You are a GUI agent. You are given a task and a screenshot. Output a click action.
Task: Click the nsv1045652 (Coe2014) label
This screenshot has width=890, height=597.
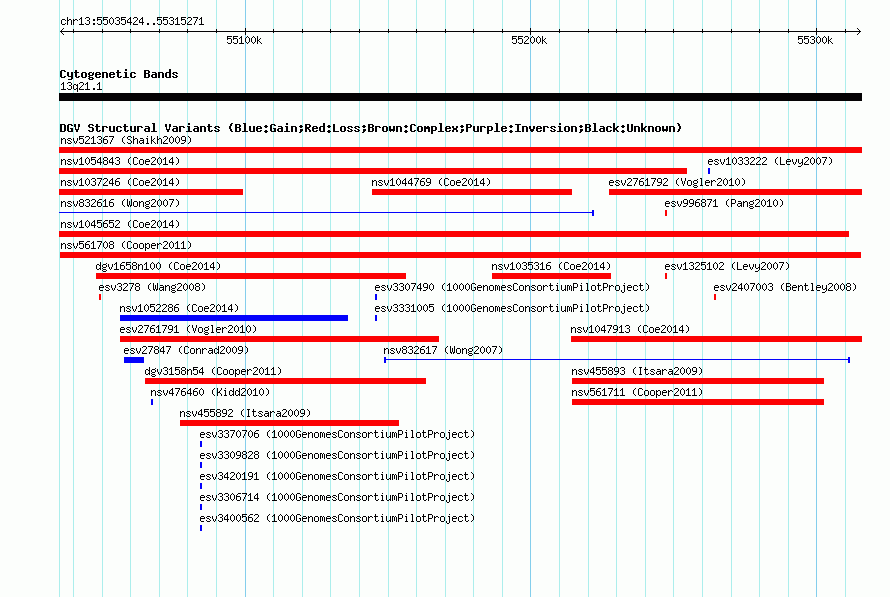point(120,224)
